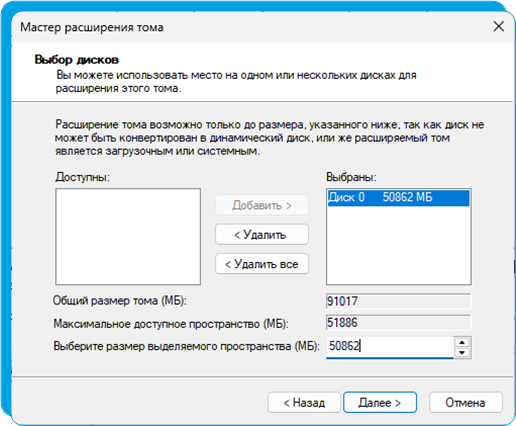The height and width of the screenshot is (426, 516).
Task: Click the размер выделяемого пространства input showing 50862
Action: tap(389, 347)
